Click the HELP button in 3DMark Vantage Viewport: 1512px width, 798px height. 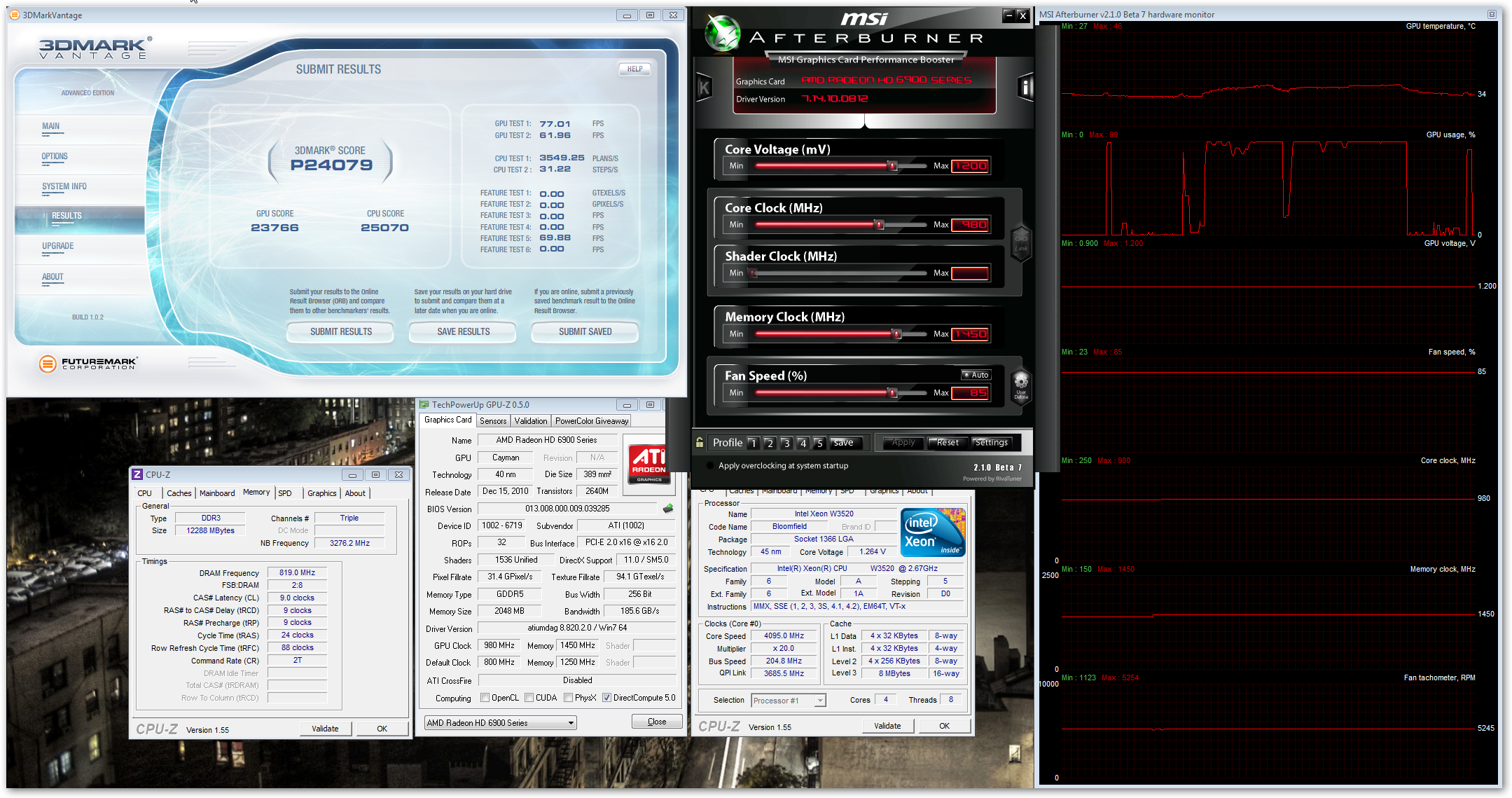click(x=634, y=69)
